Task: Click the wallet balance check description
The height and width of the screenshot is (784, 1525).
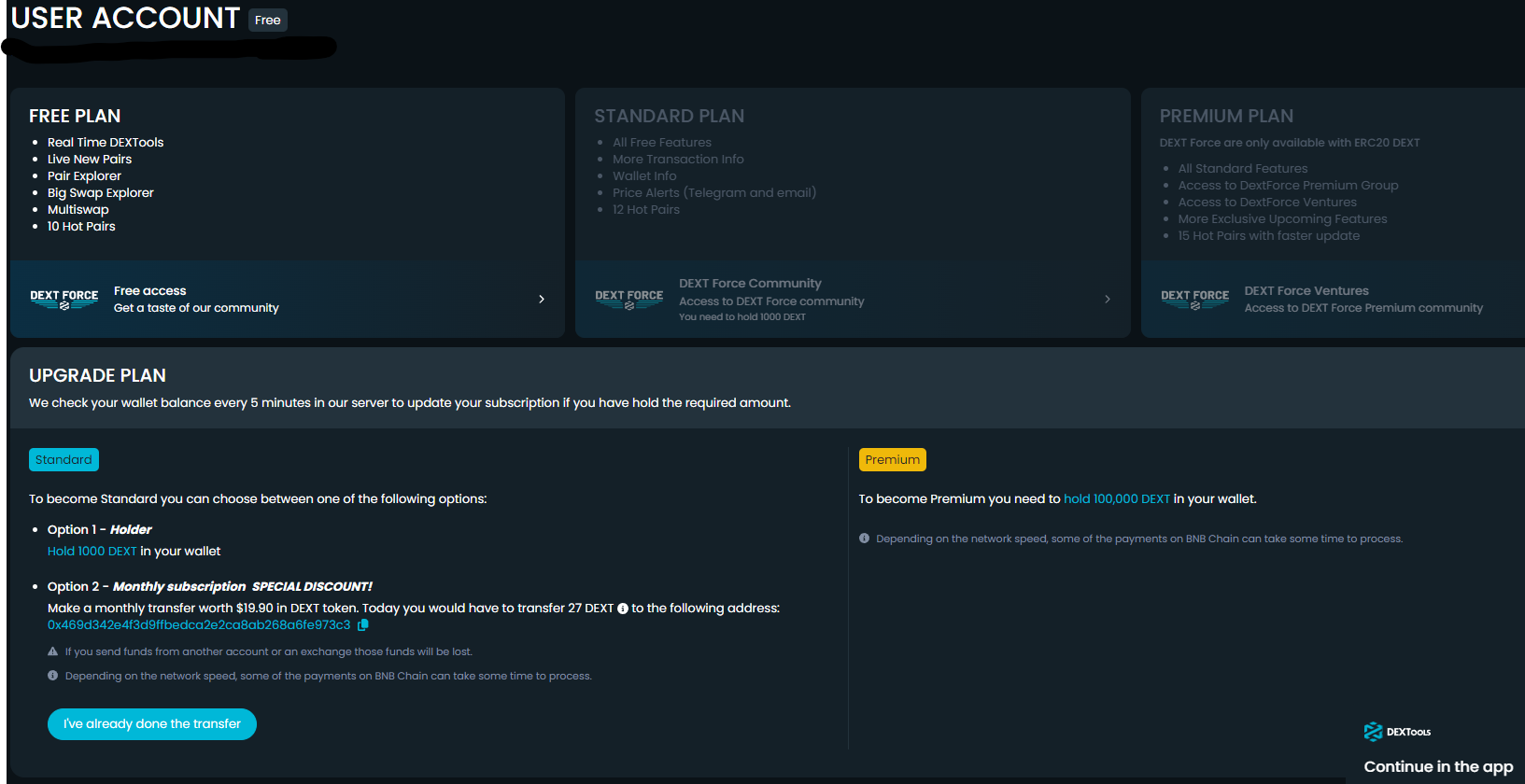Action: (410, 403)
